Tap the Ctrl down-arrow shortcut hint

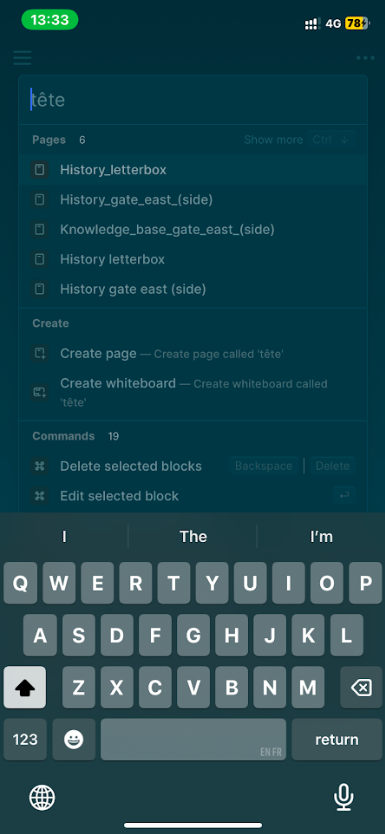point(331,140)
